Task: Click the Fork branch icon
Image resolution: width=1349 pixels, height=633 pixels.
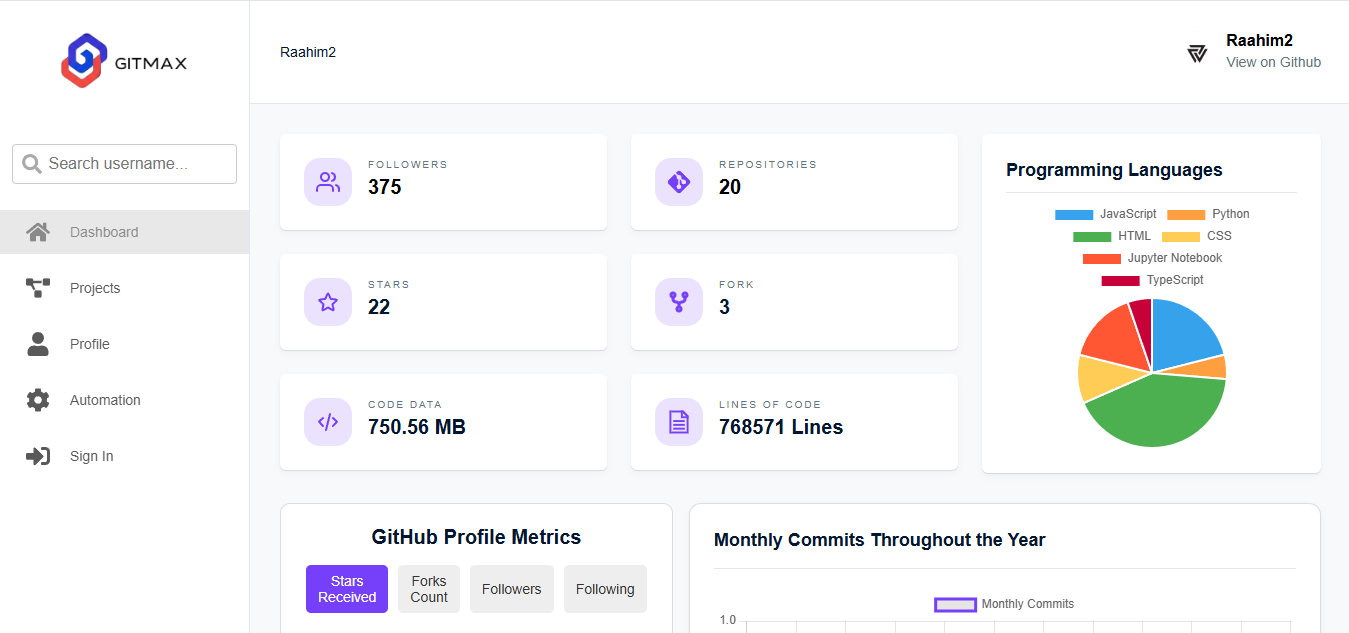Action: click(x=679, y=302)
